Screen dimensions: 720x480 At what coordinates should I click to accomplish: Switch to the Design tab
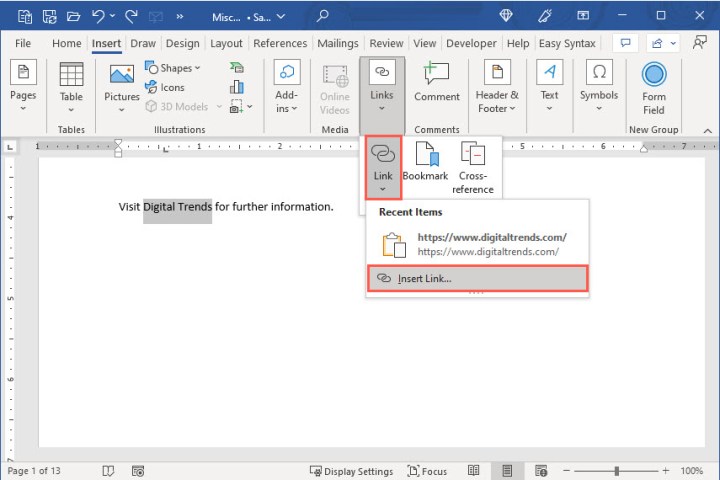[182, 44]
